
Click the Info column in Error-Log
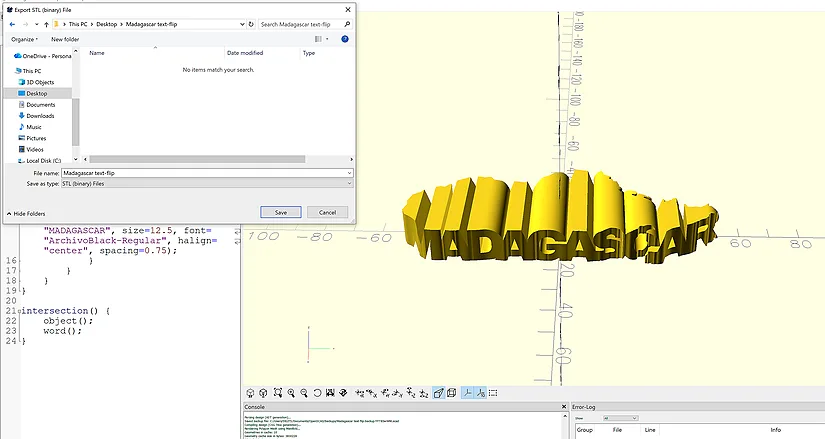775,430
